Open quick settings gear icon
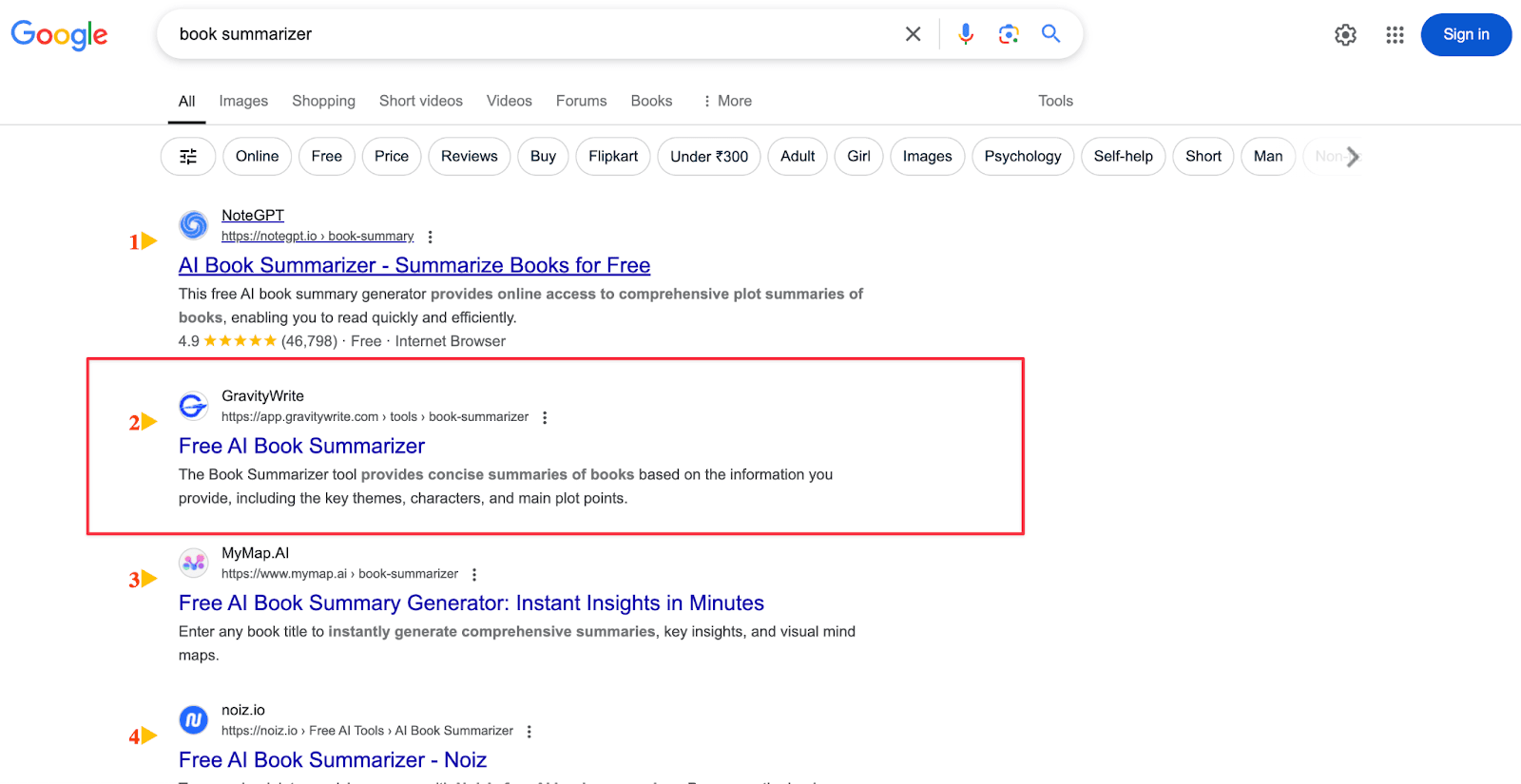This screenshot has height=784, width=1521. coord(1345,35)
